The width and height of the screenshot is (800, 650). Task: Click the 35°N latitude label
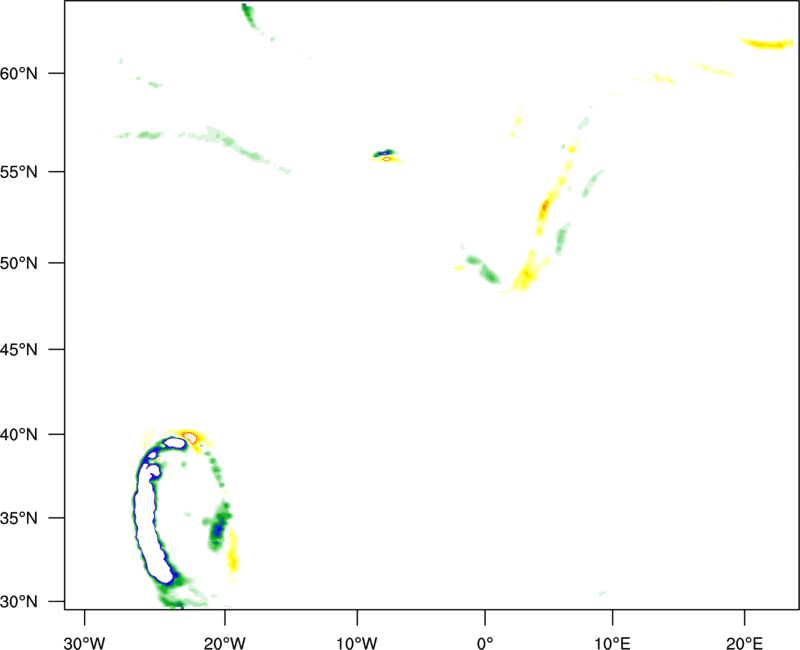(18, 518)
